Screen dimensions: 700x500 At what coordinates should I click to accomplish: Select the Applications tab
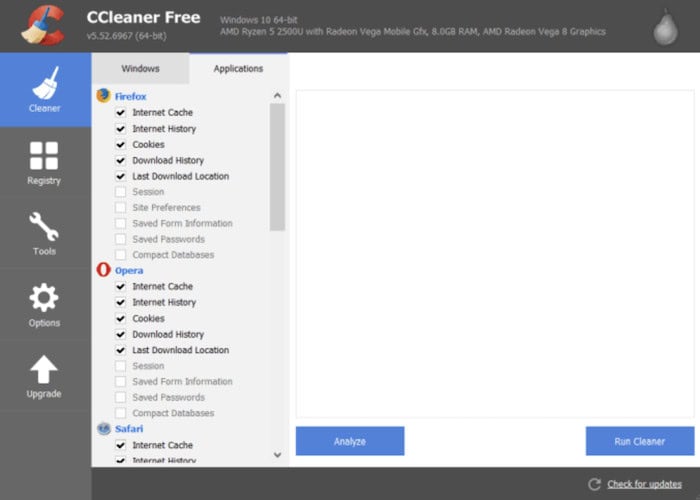click(238, 68)
